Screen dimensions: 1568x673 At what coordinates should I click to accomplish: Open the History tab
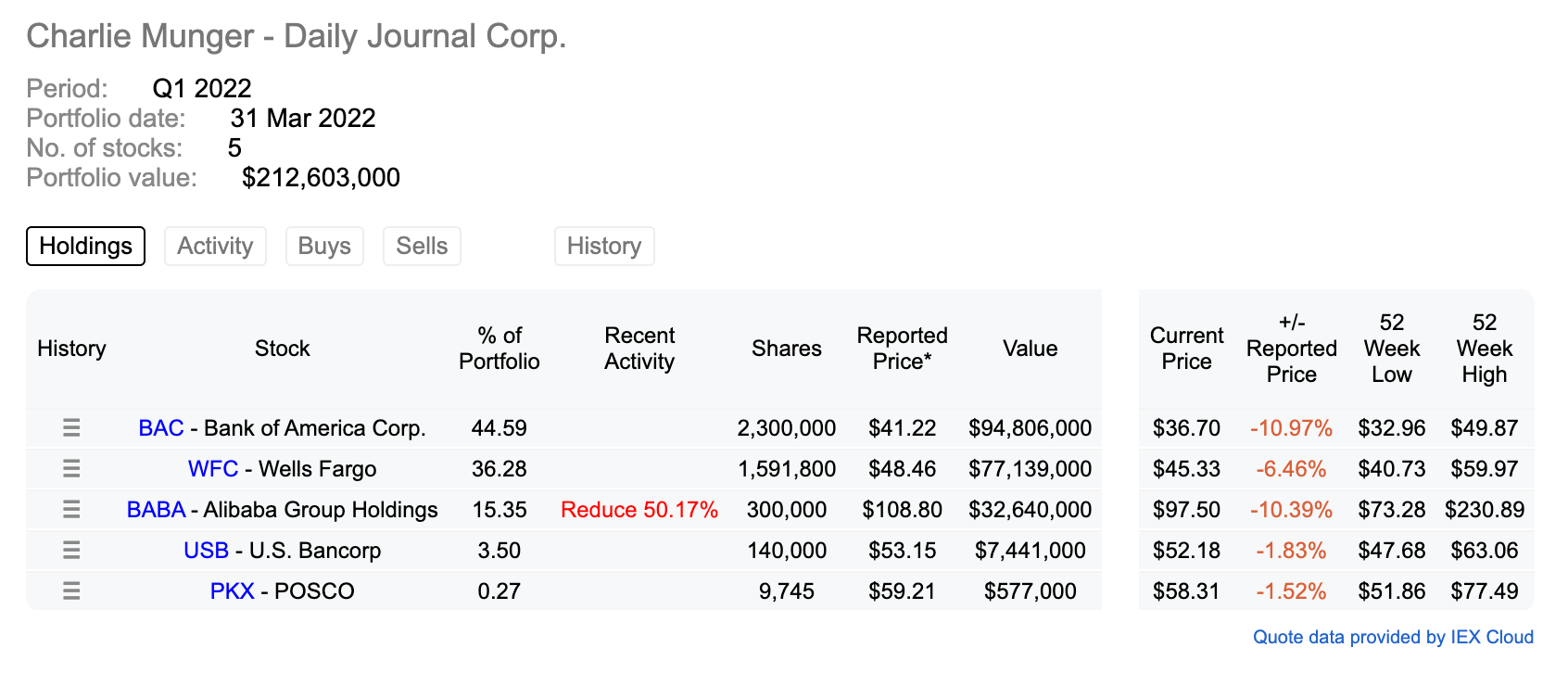604,246
